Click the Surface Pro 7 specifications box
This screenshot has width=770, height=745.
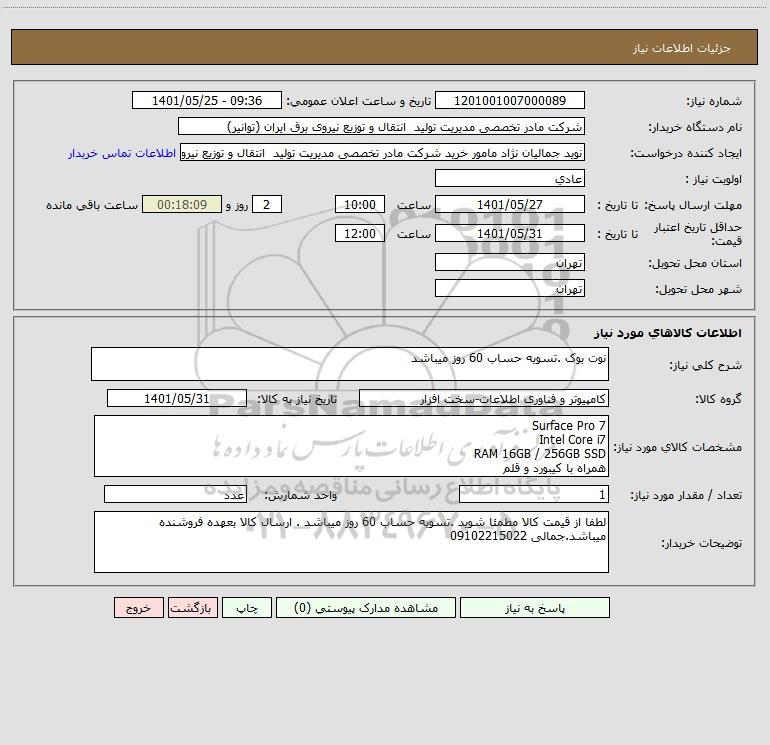351,446
